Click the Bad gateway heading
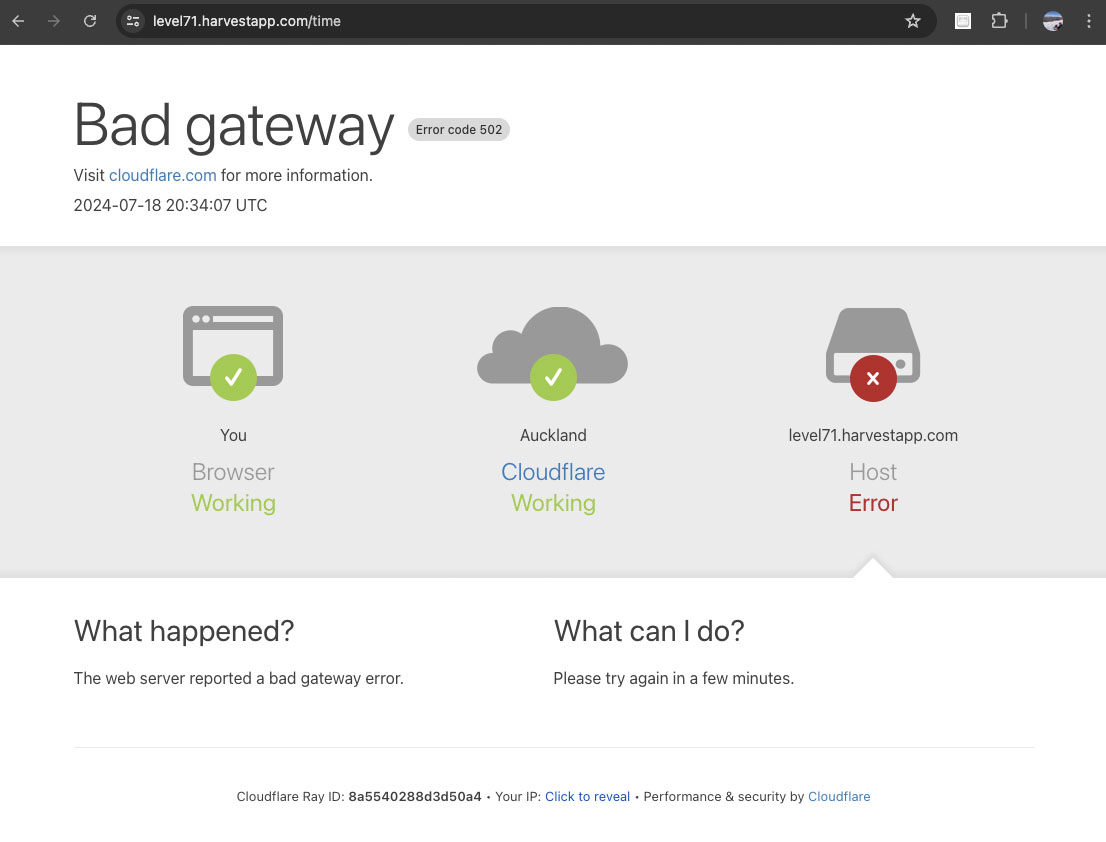The height and width of the screenshot is (842, 1106). coord(233,126)
